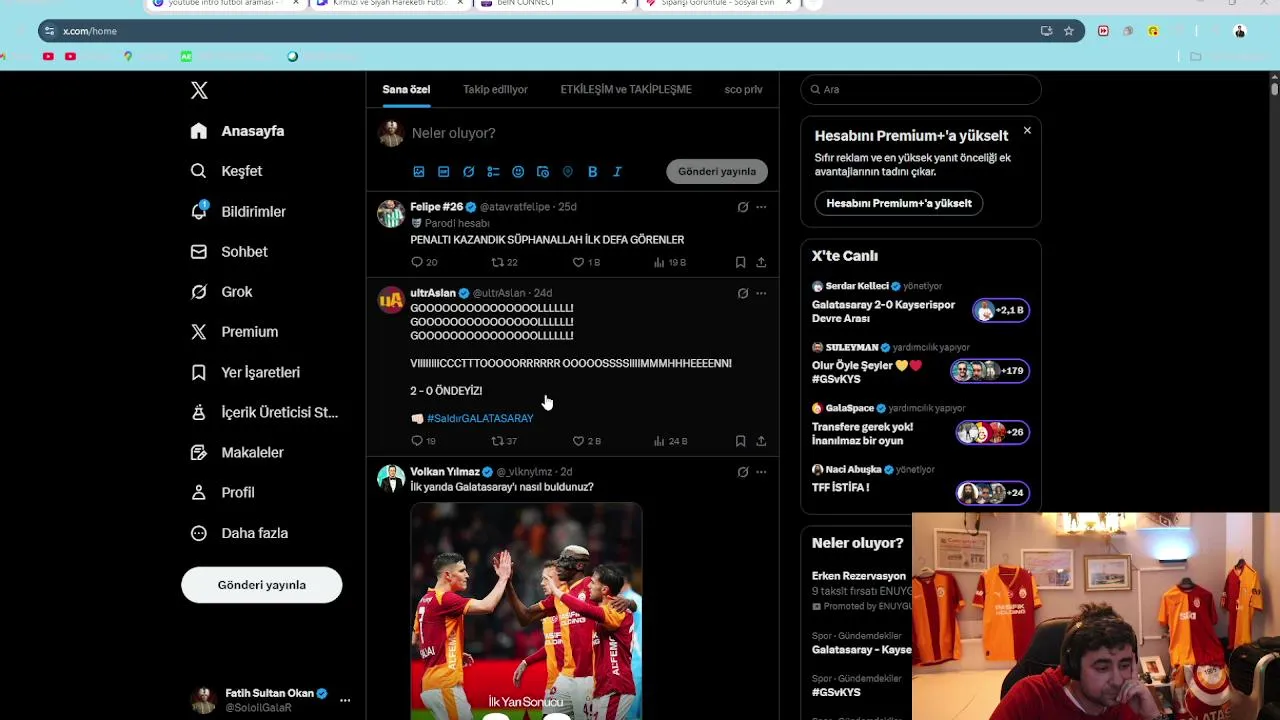Screen dimensions: 1280x720
Task: Expand the Daha fazla menu
Action: [x=240, y=533]
